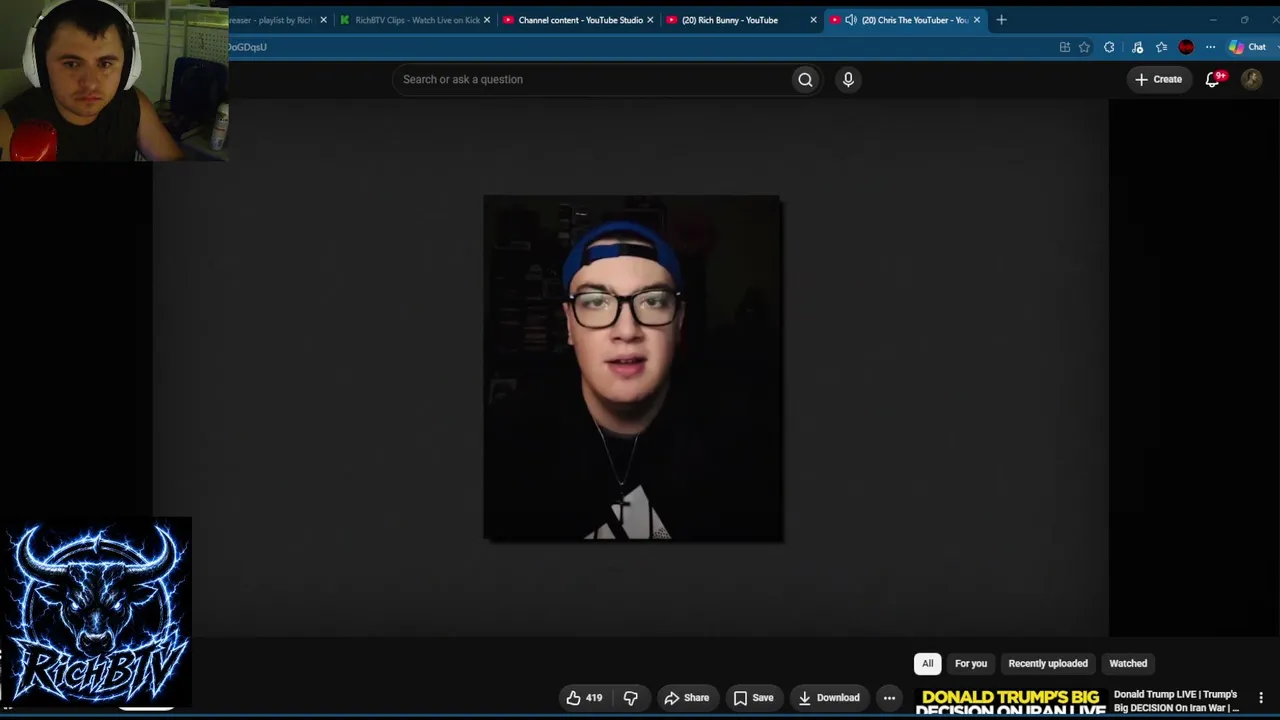
Task: Click the YouTube search magnifier button
Action: [805, 79]
